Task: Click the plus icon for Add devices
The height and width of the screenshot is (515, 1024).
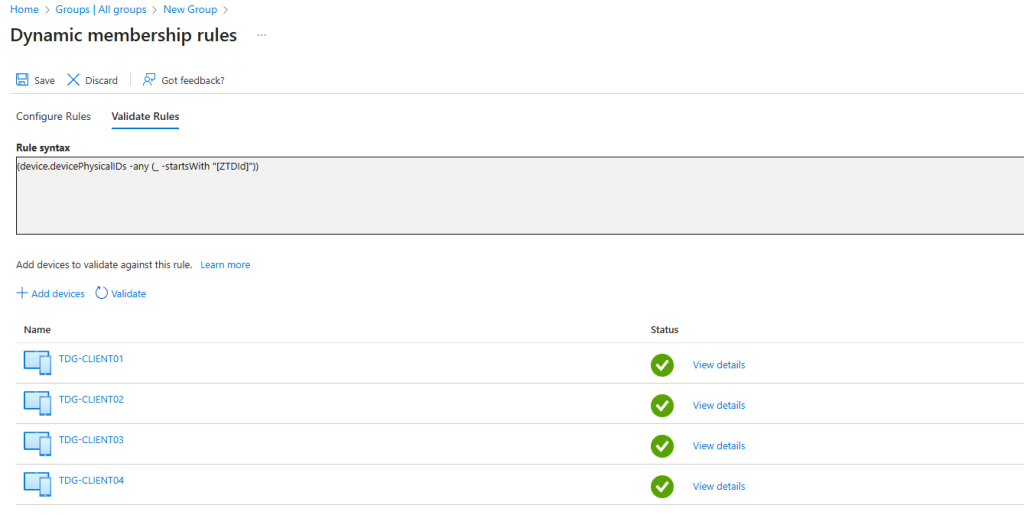Action: 22,293
